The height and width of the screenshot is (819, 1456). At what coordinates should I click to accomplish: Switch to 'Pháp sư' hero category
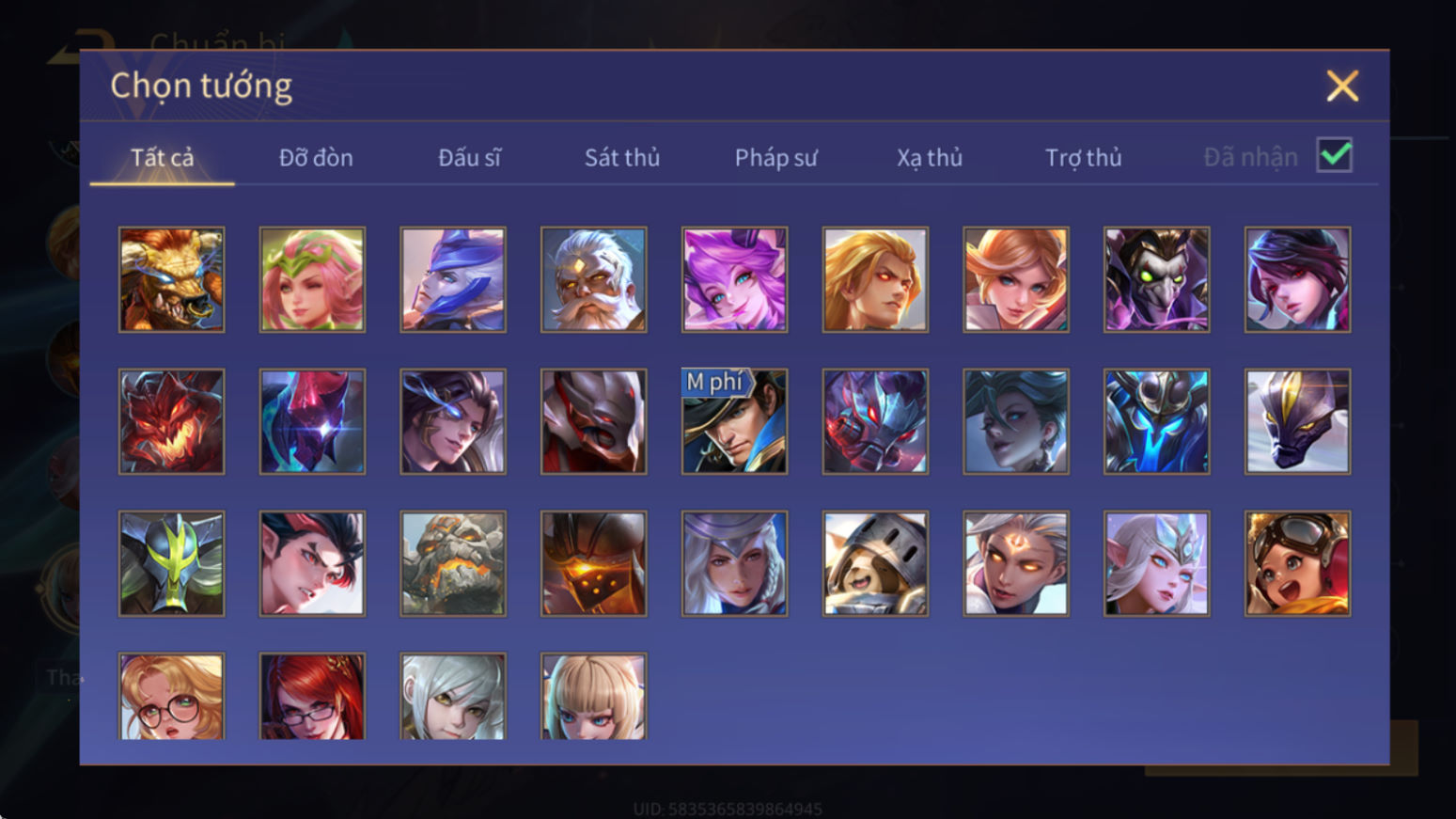tap(775, 157)
